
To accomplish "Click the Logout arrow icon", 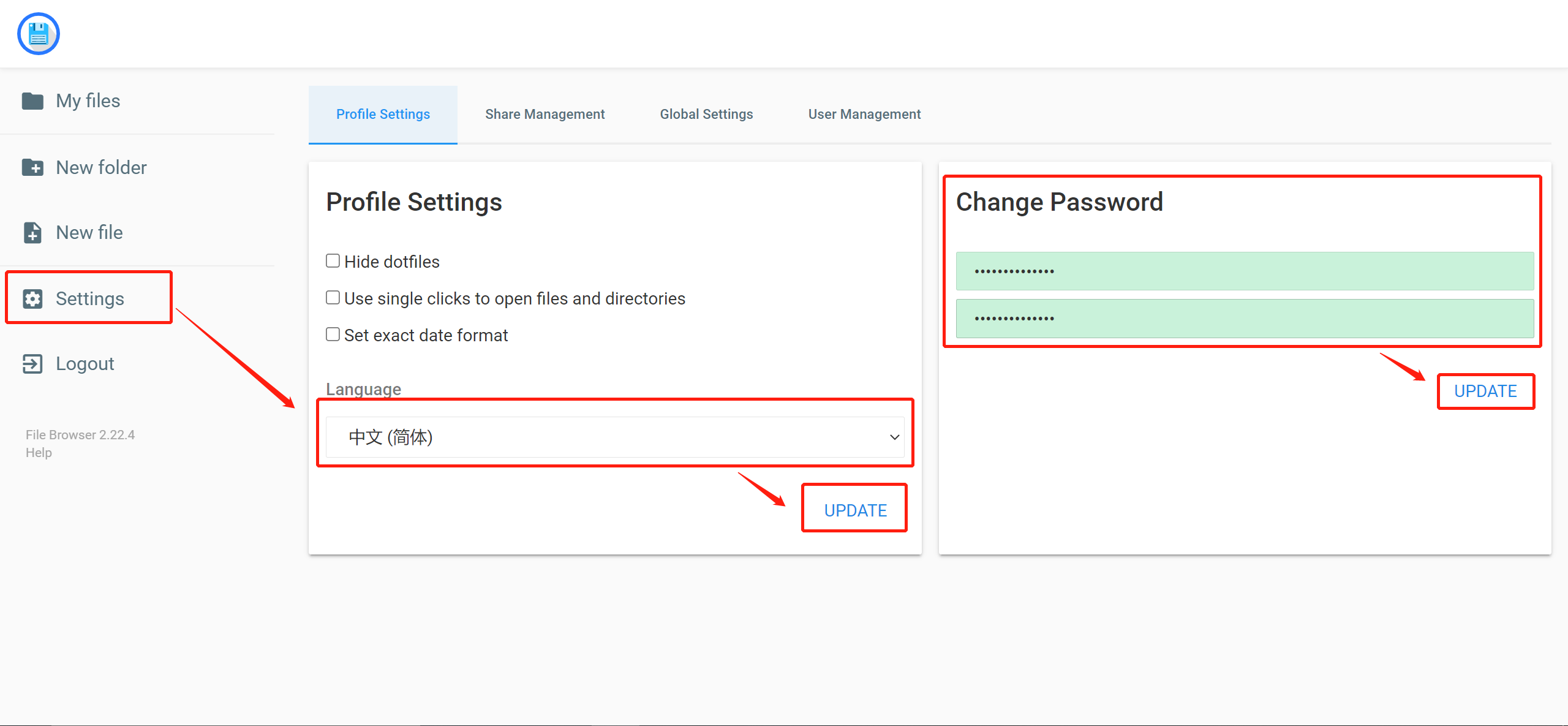I will click(32, 363).
